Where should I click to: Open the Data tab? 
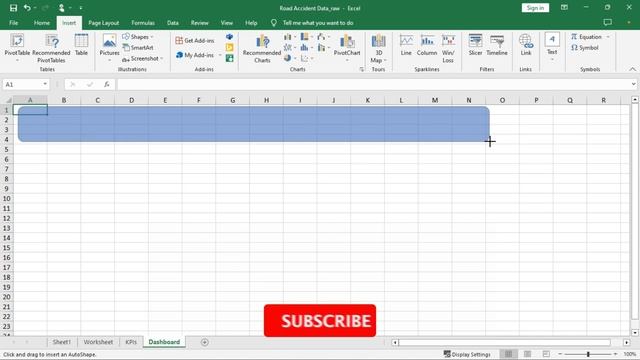pos(173,23)
